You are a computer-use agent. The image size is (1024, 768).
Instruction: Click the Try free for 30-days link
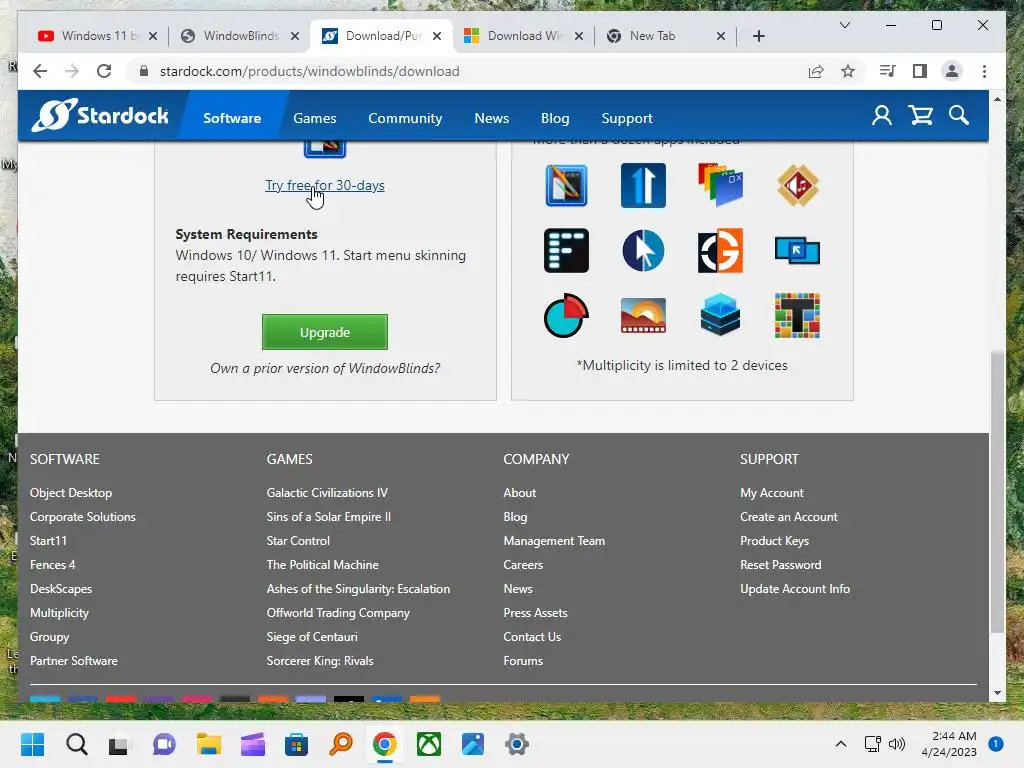click(x=325, y=185)
